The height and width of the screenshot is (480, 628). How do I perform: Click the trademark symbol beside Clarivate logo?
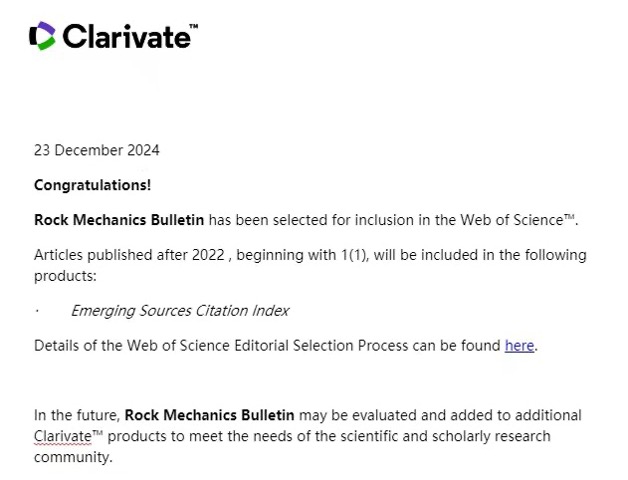point(193,27)
